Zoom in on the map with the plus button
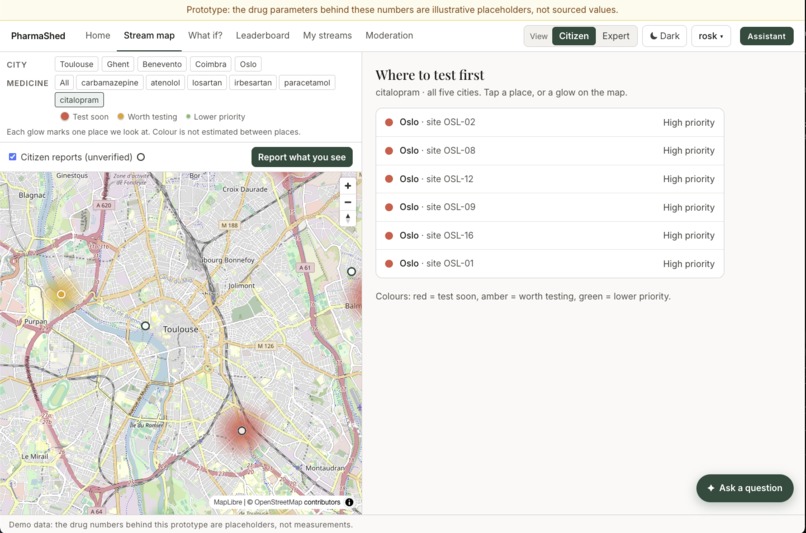806x533 pixels. pos(347,186)
